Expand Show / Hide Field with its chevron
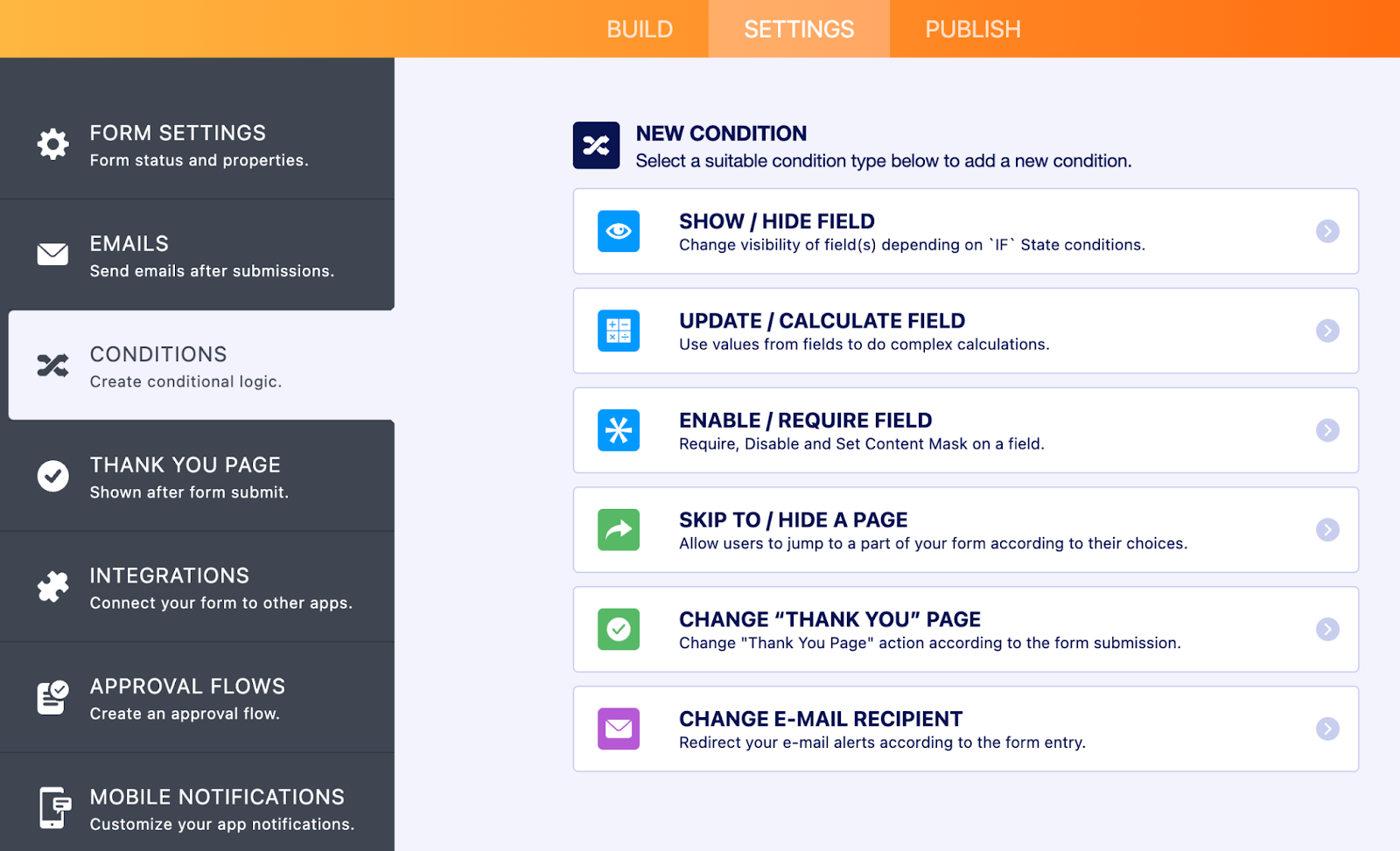 [x=1327, y=231]
